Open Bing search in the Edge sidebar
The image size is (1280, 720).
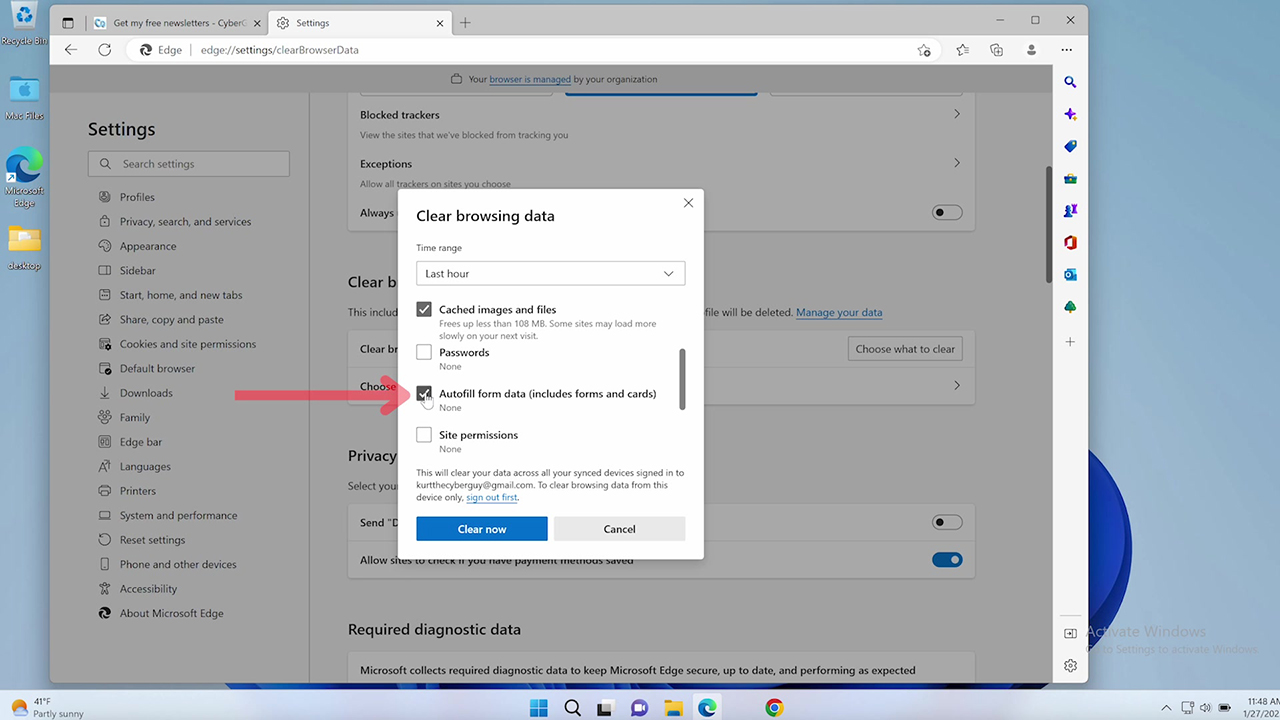point(1070,82)
